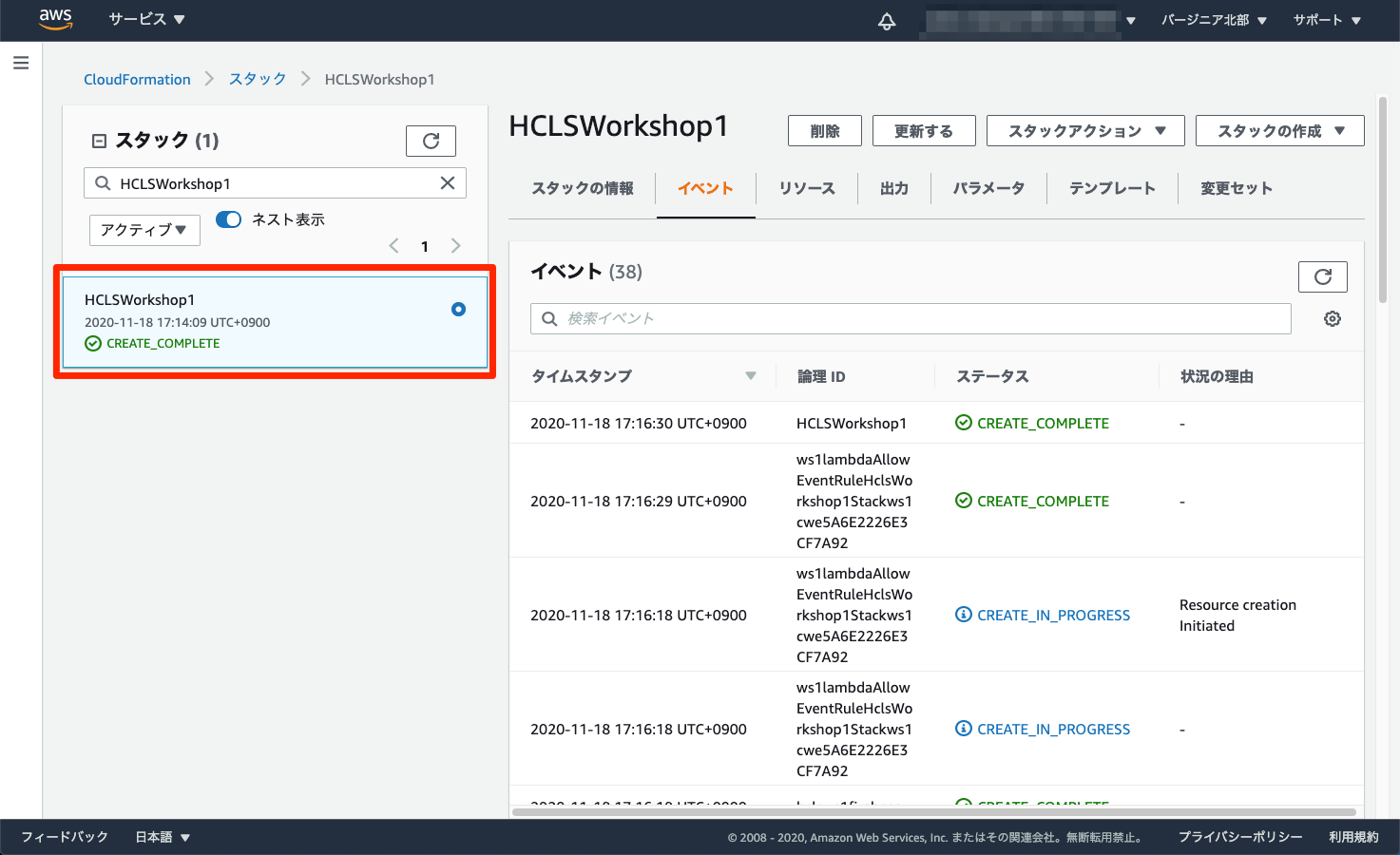Image resolution: width=1400 pixels, height=855 pixels.
Task: Switch to the Stack info tab
Action: tap(583, 188)
